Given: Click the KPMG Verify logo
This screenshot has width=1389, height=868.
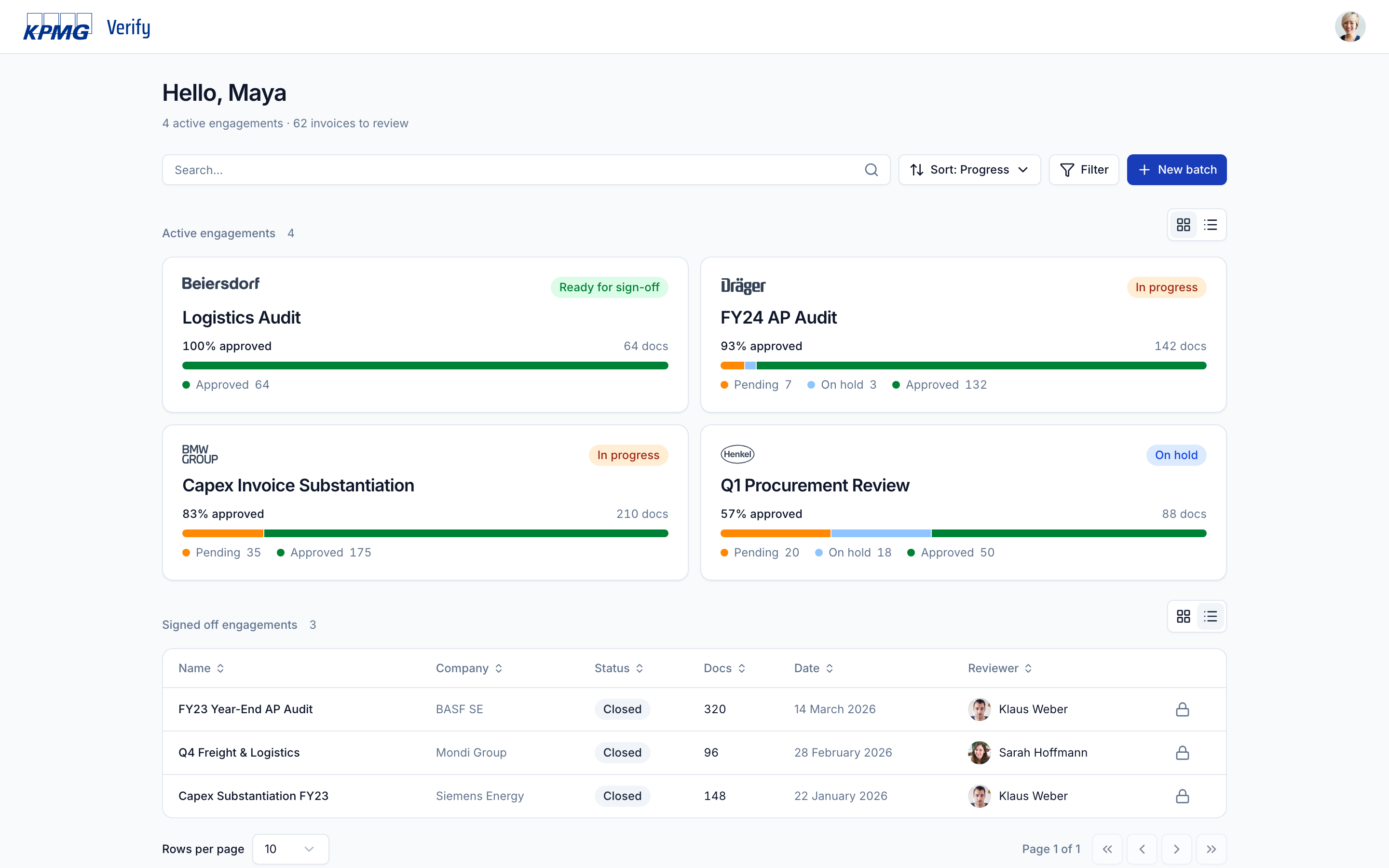Looking at the screenshot, I should pyautogui.click(x=87, y=27).
